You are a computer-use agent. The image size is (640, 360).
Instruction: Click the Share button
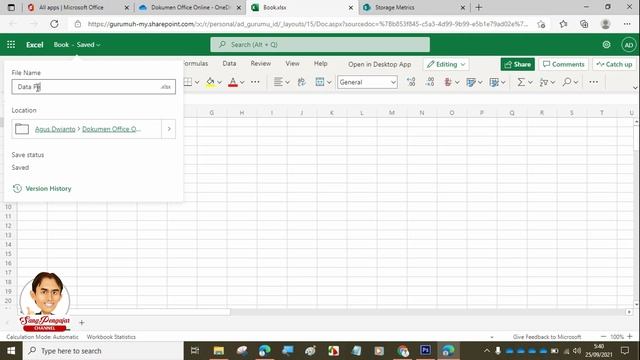pos(518,64)
